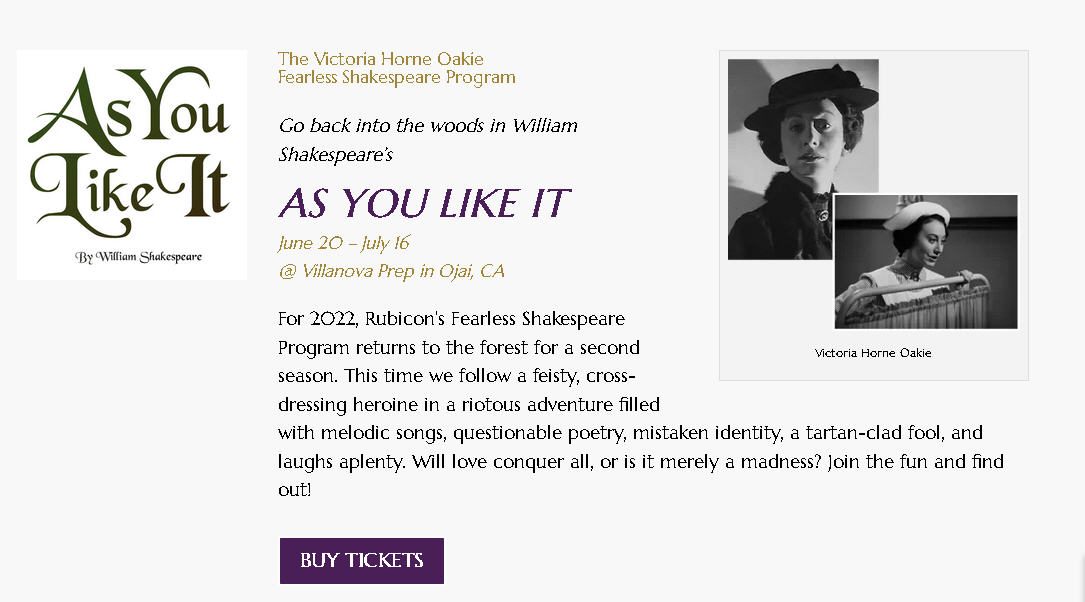Select 'The Victoria Horne Oakie' gold heading line
The height and width of the screenshot is (602, 1085).
tap(380, 59)
